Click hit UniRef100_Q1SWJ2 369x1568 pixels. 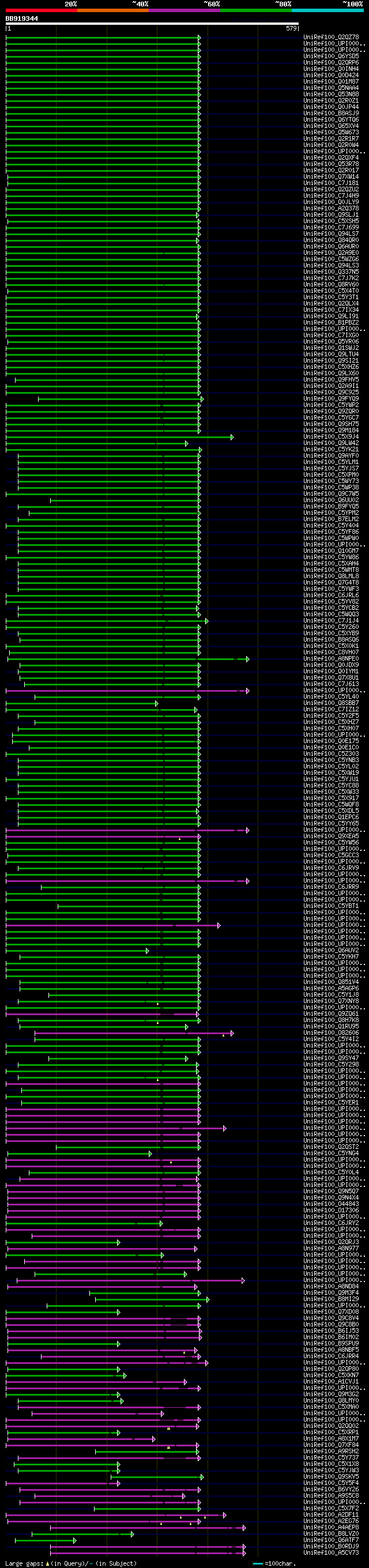click(x=332, y=348)
